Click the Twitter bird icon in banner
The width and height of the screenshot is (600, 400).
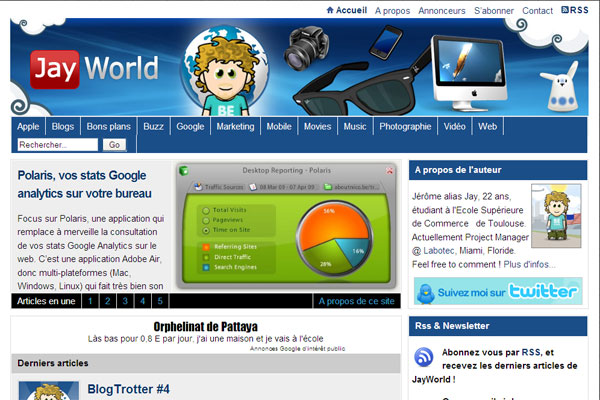click(426, 293)
